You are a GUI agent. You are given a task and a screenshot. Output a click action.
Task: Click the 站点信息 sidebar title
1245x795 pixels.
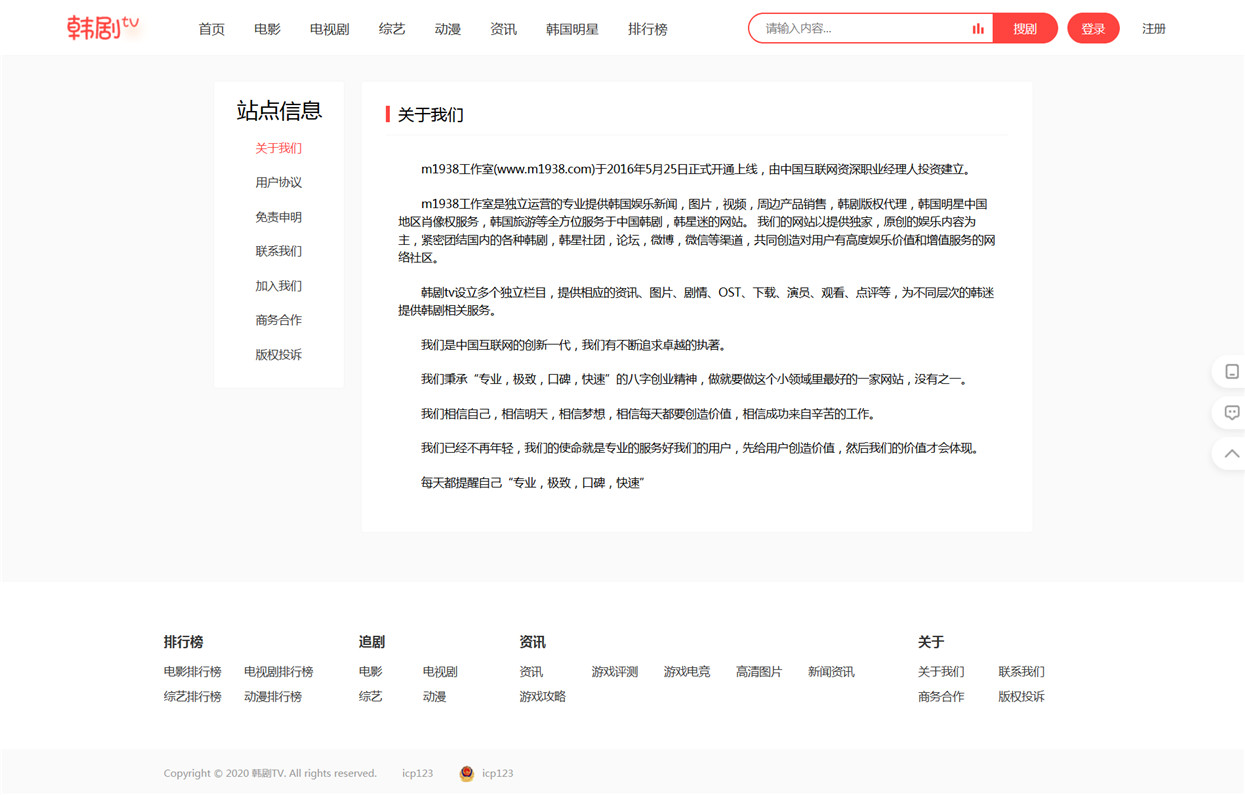coord(279,111)
